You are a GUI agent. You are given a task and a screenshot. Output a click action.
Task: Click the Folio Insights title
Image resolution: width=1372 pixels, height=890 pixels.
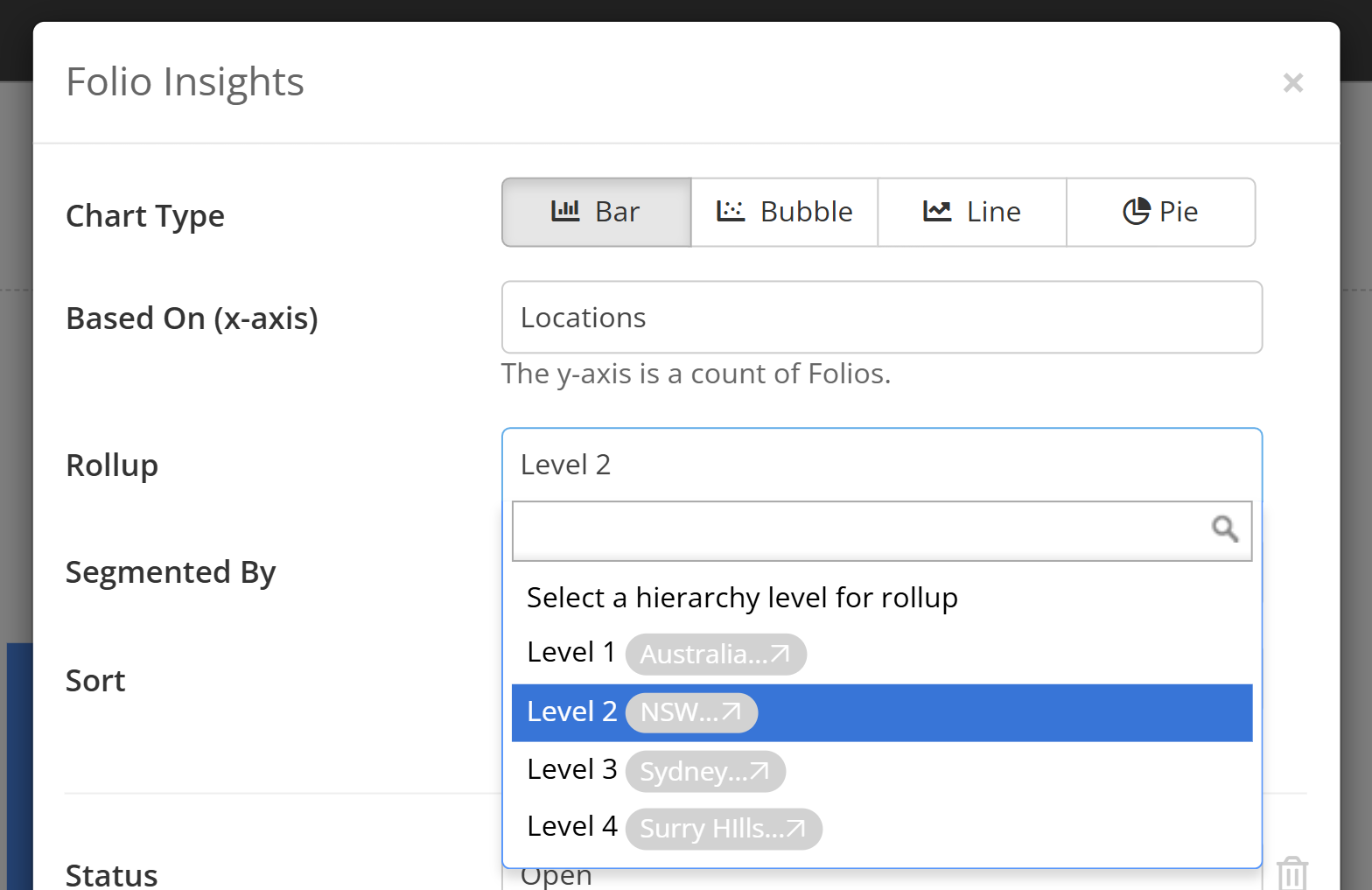(x=185, y=82)
